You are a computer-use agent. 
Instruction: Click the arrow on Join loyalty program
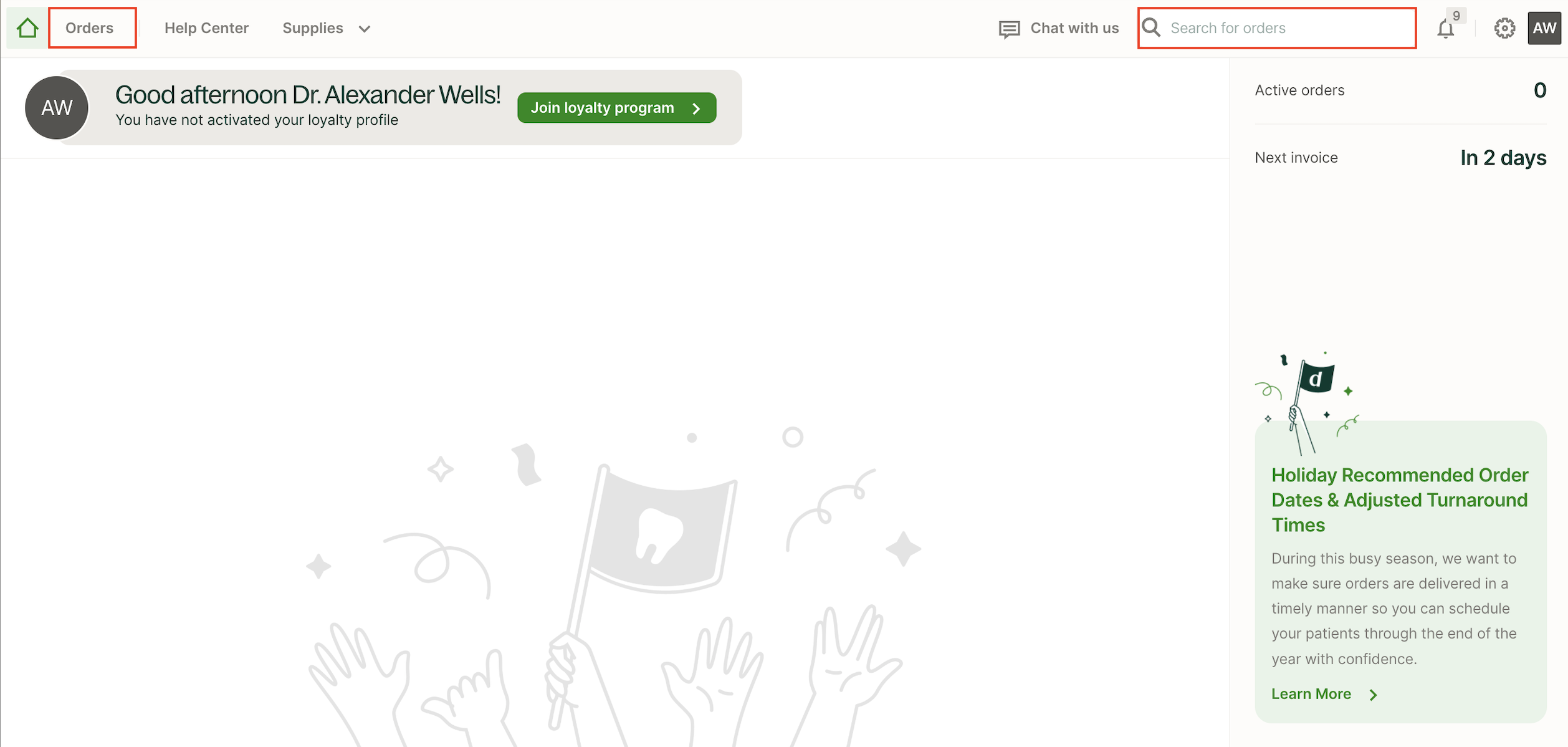click(696, 108)
